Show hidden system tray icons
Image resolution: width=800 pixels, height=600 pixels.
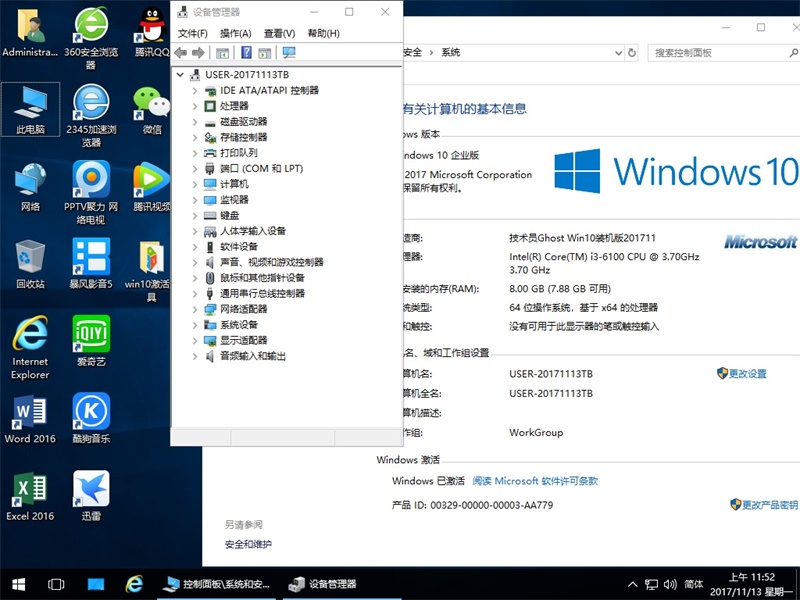(632, 584)
